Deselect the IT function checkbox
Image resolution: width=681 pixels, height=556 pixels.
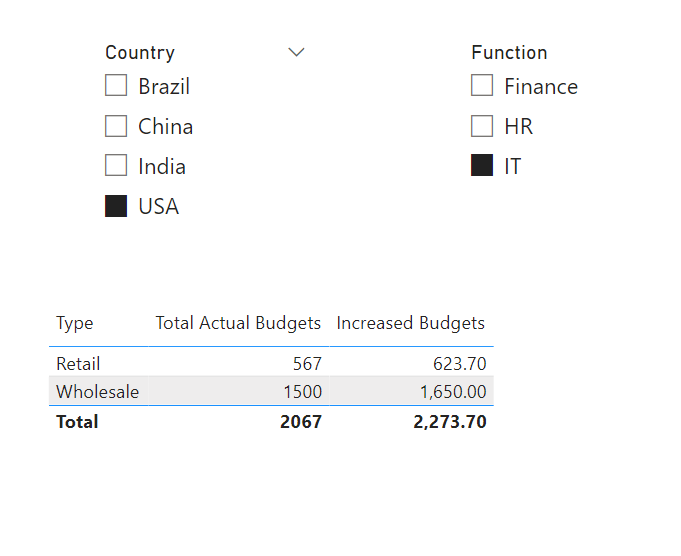[x=482, y=165]
